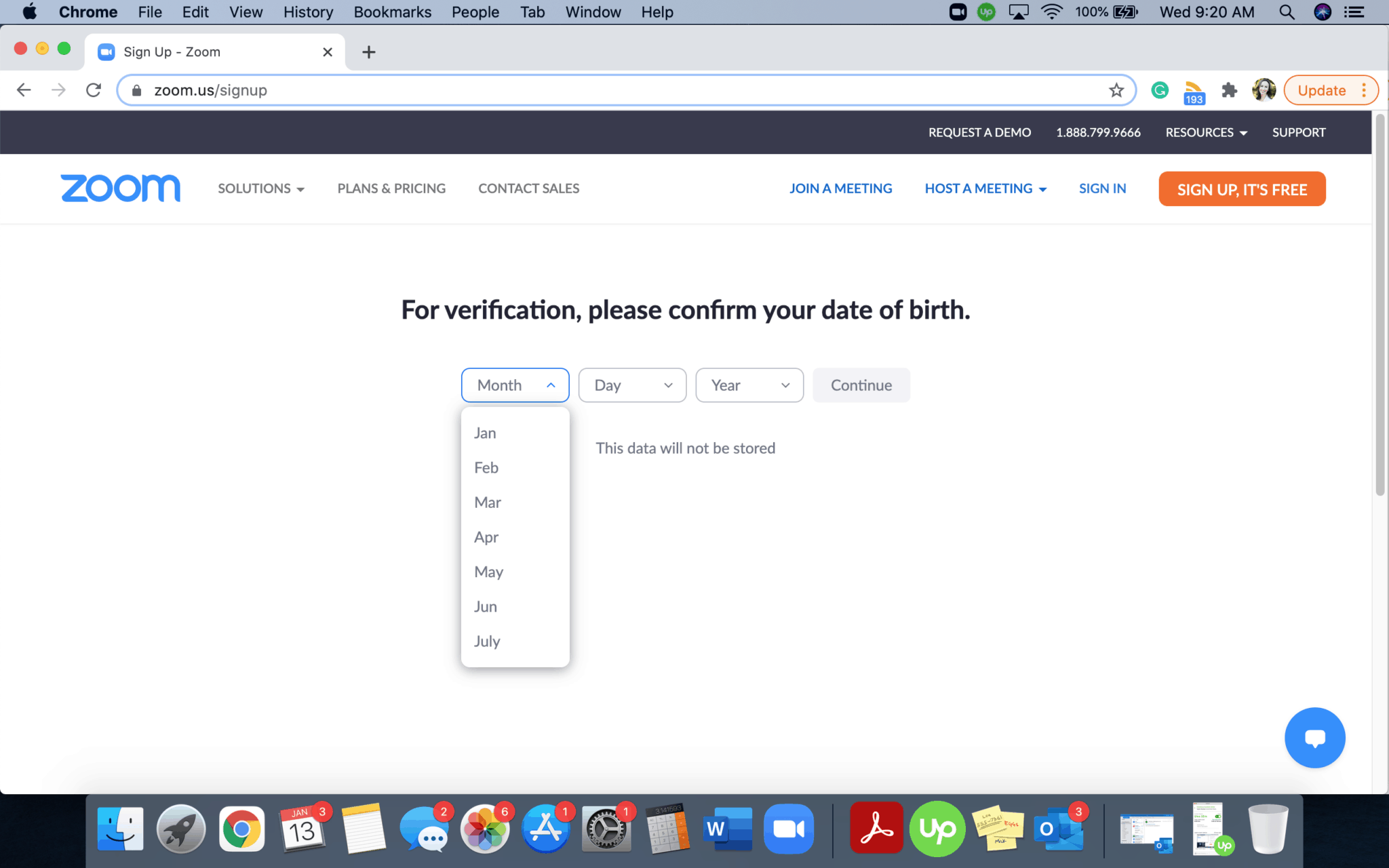Click the Chrome profile avatar icon

(1264, 90)
